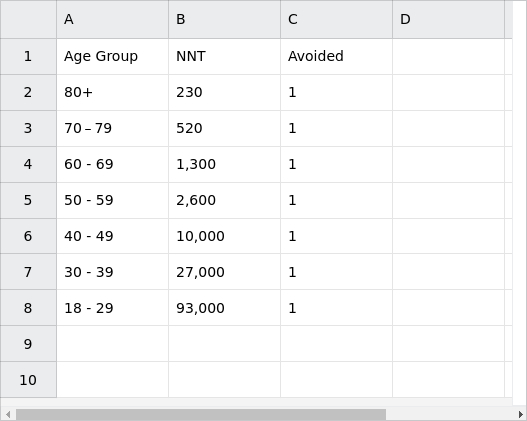The width and height of the screenshot is (527, 421).
Task: Select row 5 header
Action: 28,200
